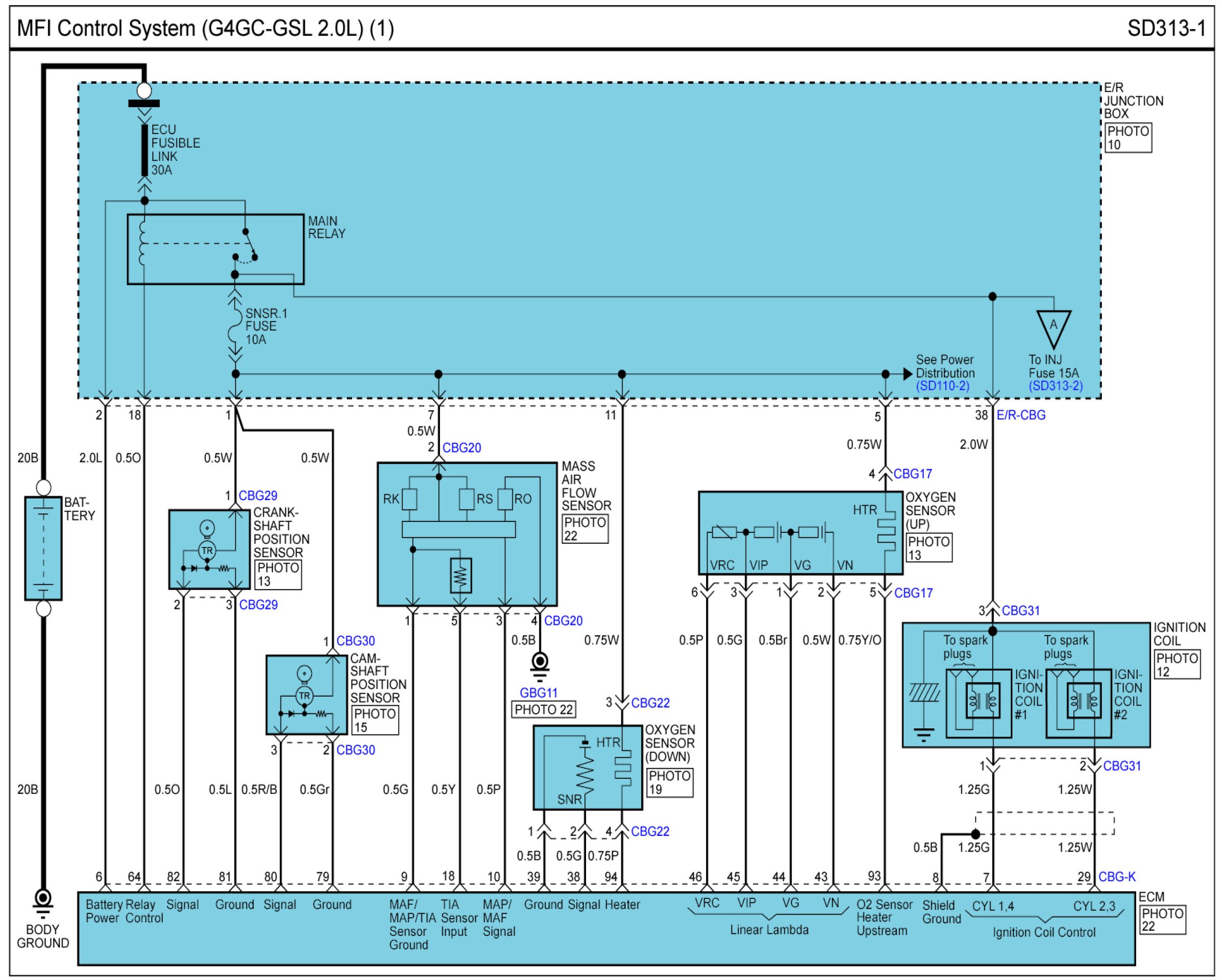The width and height of the screenshot is (1222, 980).
Task: Click the GBG11 ground point symbol
Action: point(540,661)
